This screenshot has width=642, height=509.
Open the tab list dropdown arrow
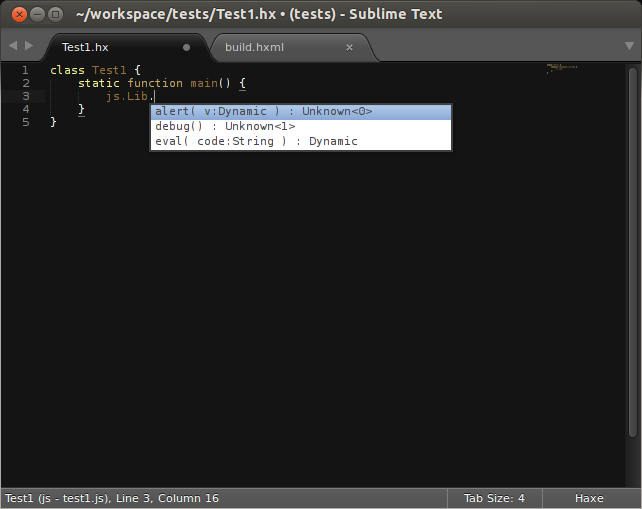pos(629,46)
